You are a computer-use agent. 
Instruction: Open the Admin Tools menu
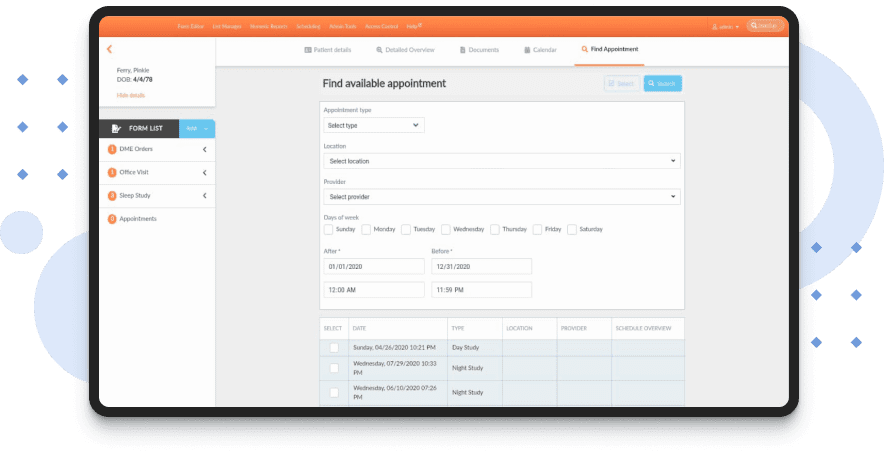tap(343, 27)
